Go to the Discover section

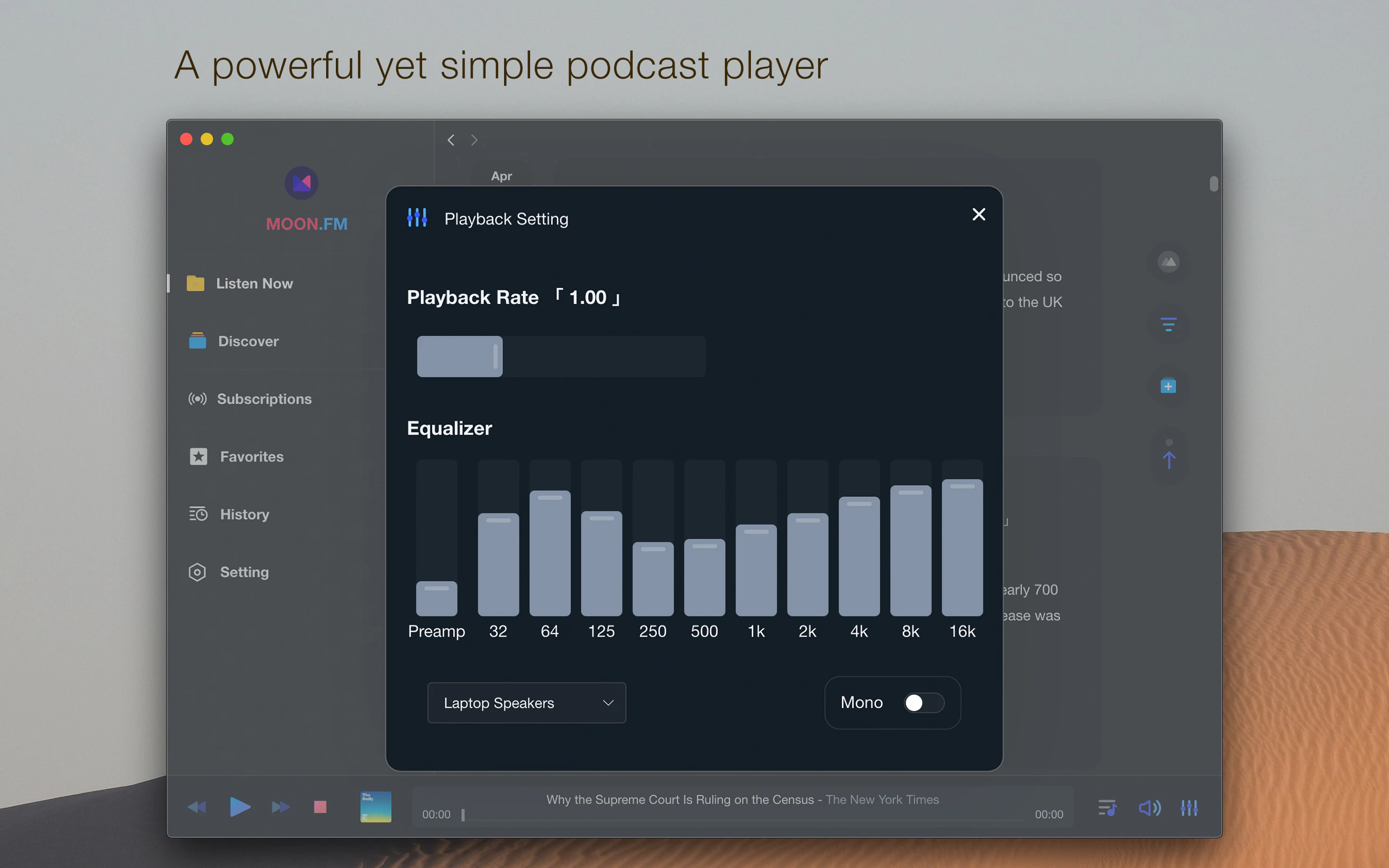coord(248,341)
